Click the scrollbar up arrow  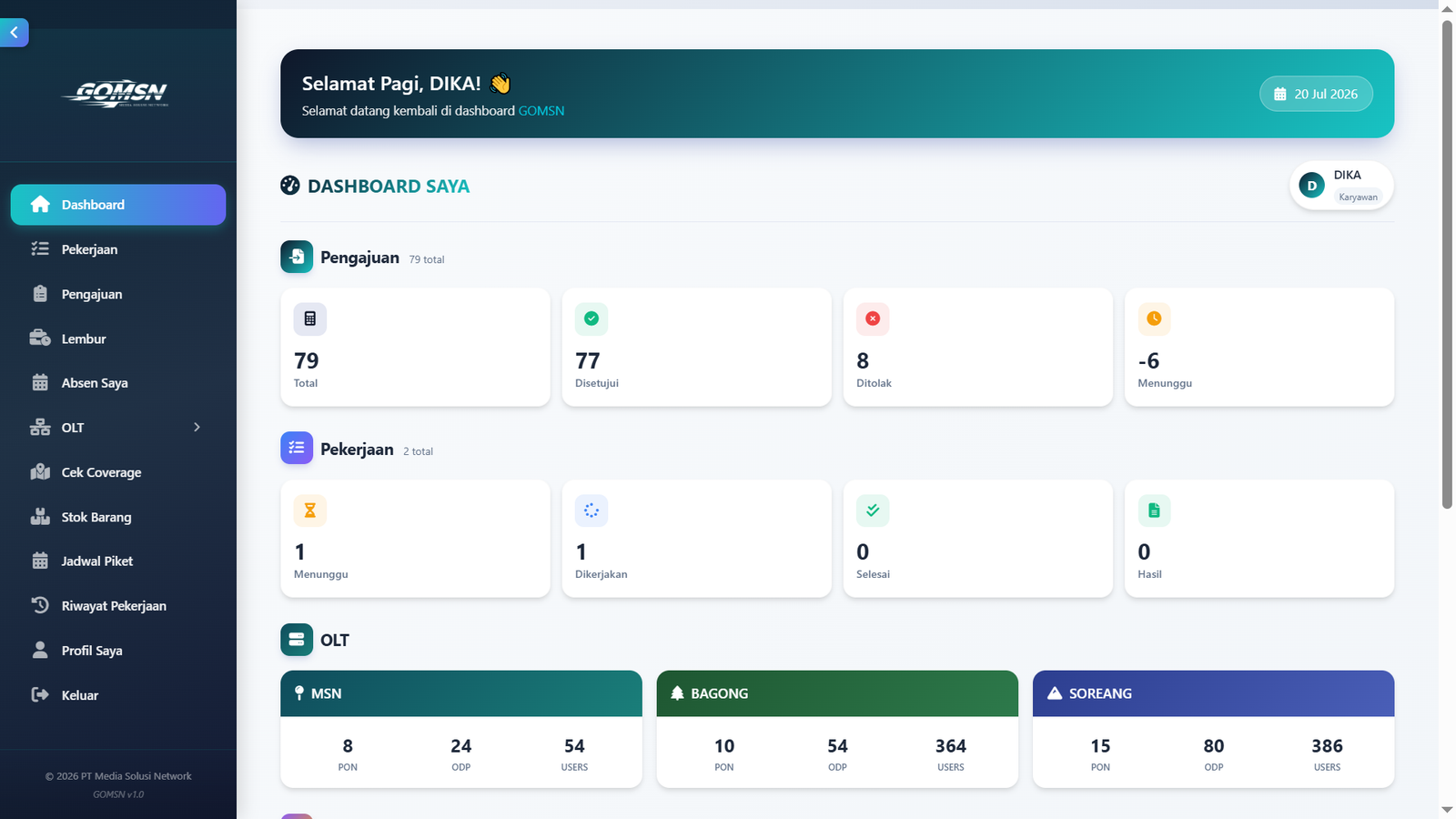(1447, 8)
